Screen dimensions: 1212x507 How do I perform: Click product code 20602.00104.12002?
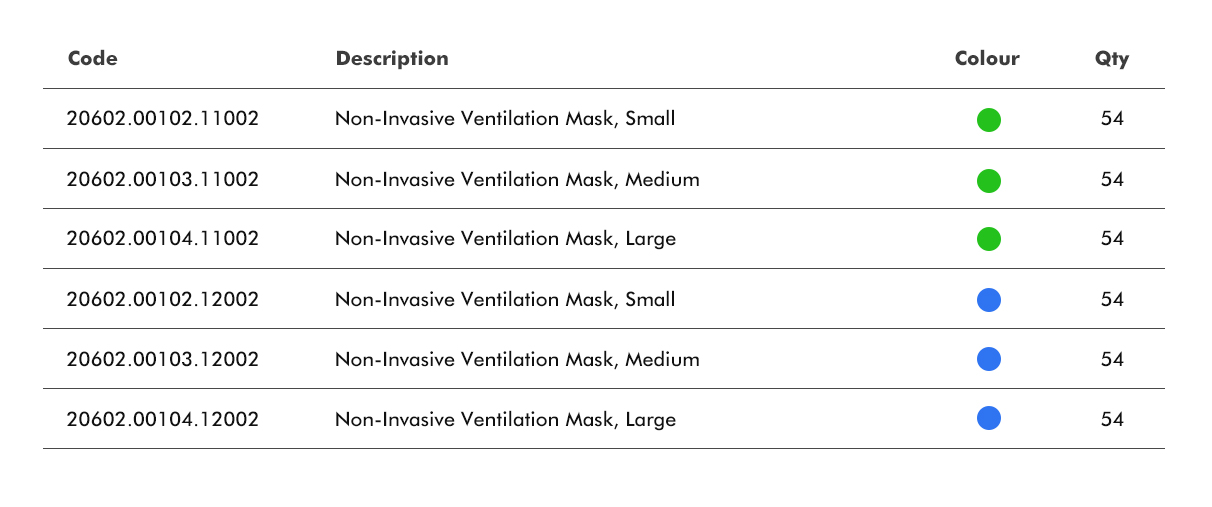163,420
